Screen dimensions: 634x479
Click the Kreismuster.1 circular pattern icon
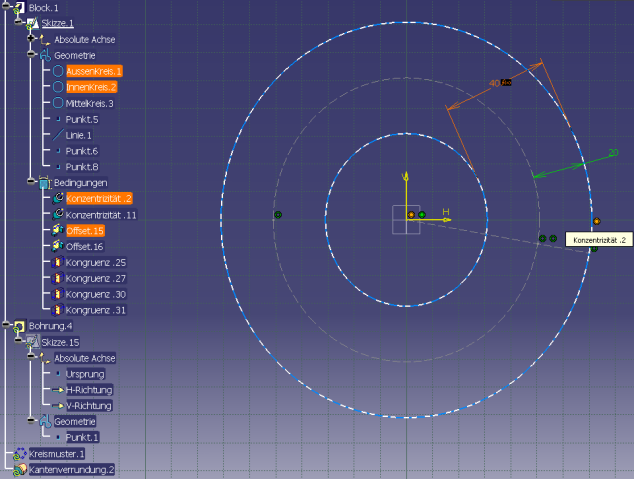(x=19, y=454)
